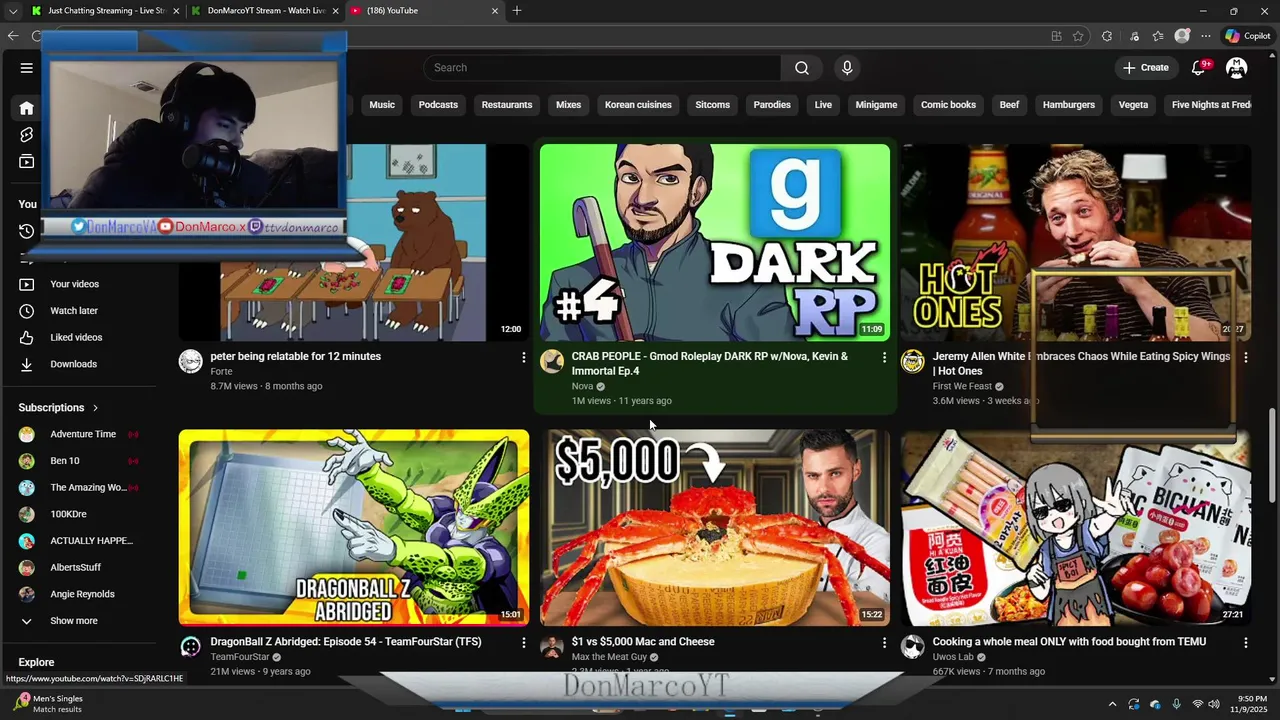
Task: Click the YouTube search input field
Action: click(x=602, y=68)
